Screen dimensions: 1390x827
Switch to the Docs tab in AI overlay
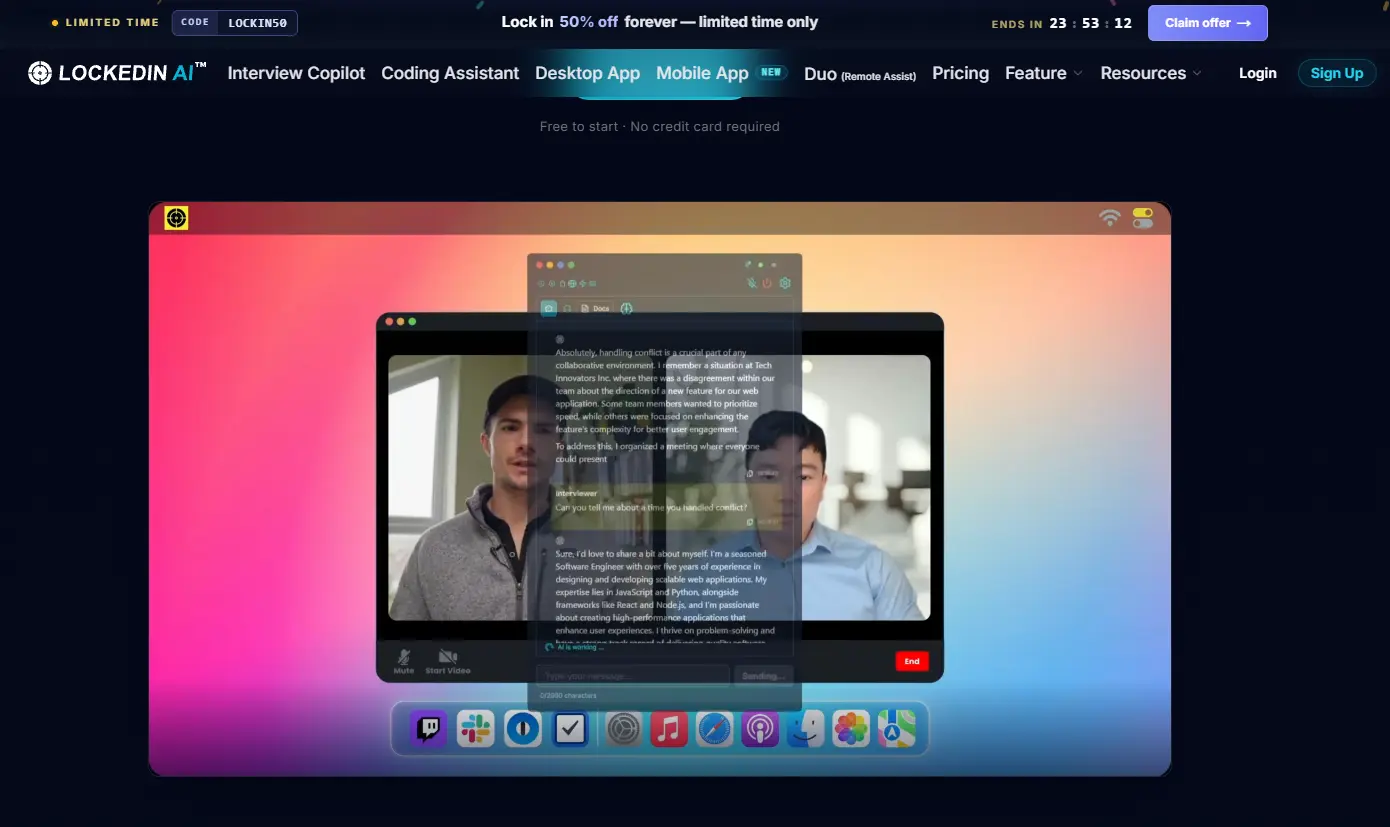click(595, 309)
